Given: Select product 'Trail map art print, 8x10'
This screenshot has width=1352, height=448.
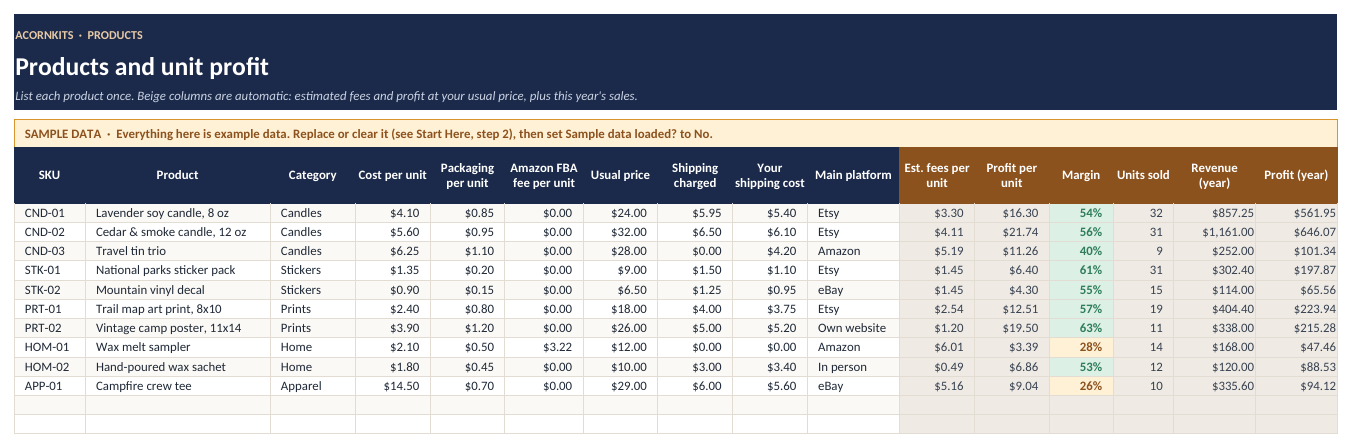Looking at the screenshot, I should 178,309.
